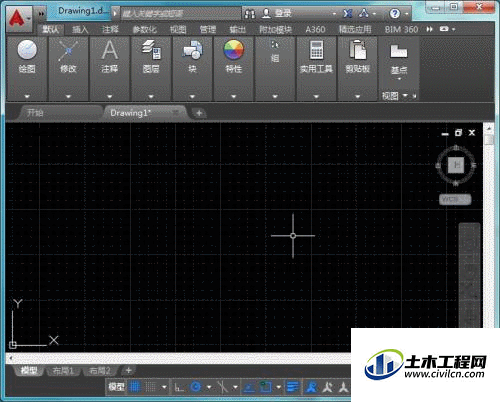The image size is (500, 402).
Task: Open the 剪贴板 clipboard panel icon
Action: coord(358,50)
